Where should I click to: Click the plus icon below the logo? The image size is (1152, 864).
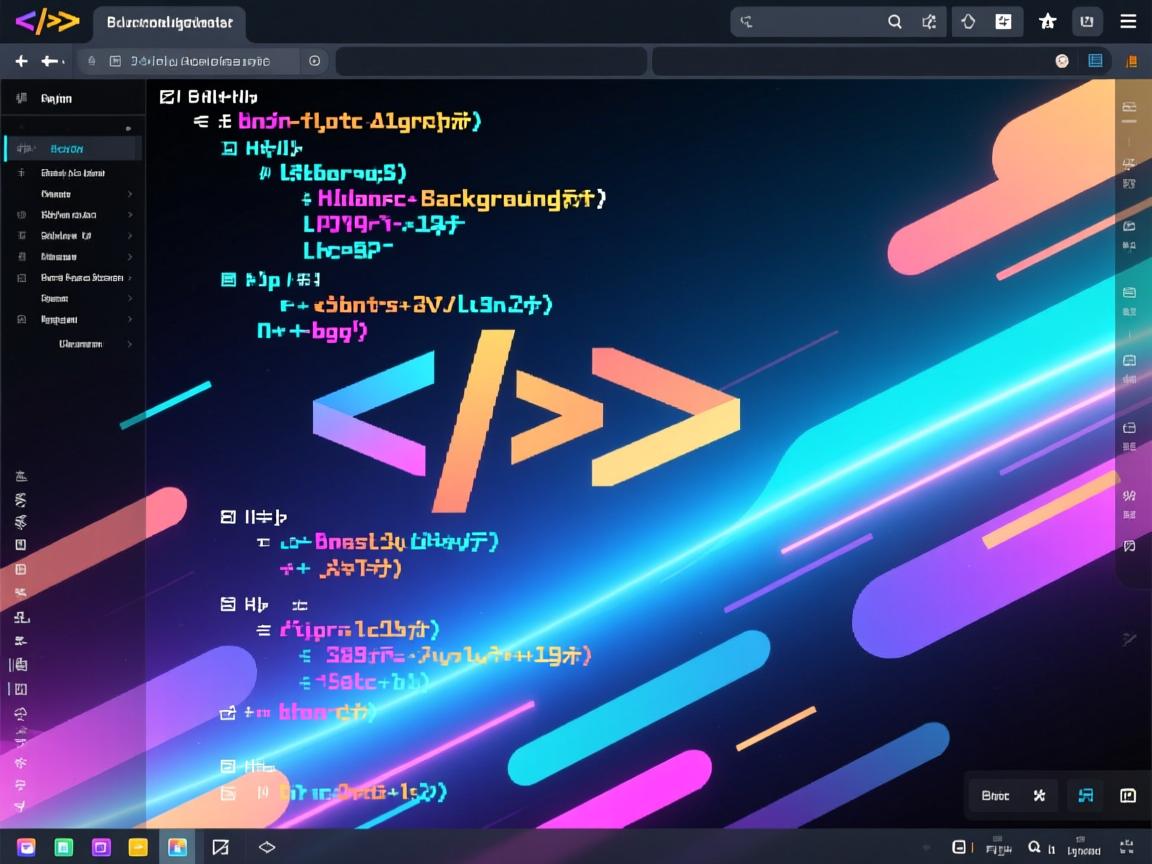click(20, 61)
